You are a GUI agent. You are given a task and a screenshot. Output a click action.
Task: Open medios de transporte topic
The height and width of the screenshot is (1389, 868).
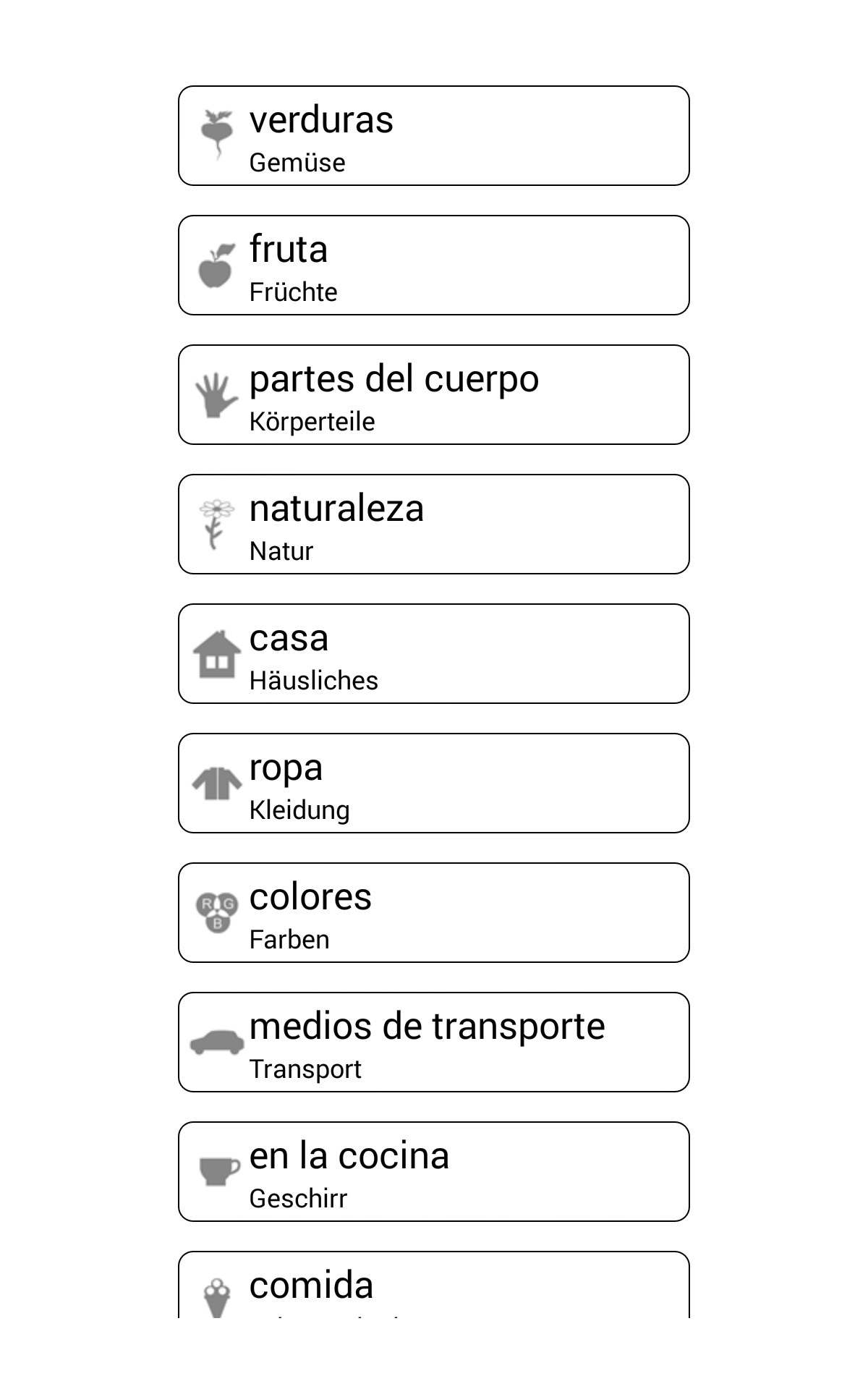pyautogui.click(x=434, y=1042)
